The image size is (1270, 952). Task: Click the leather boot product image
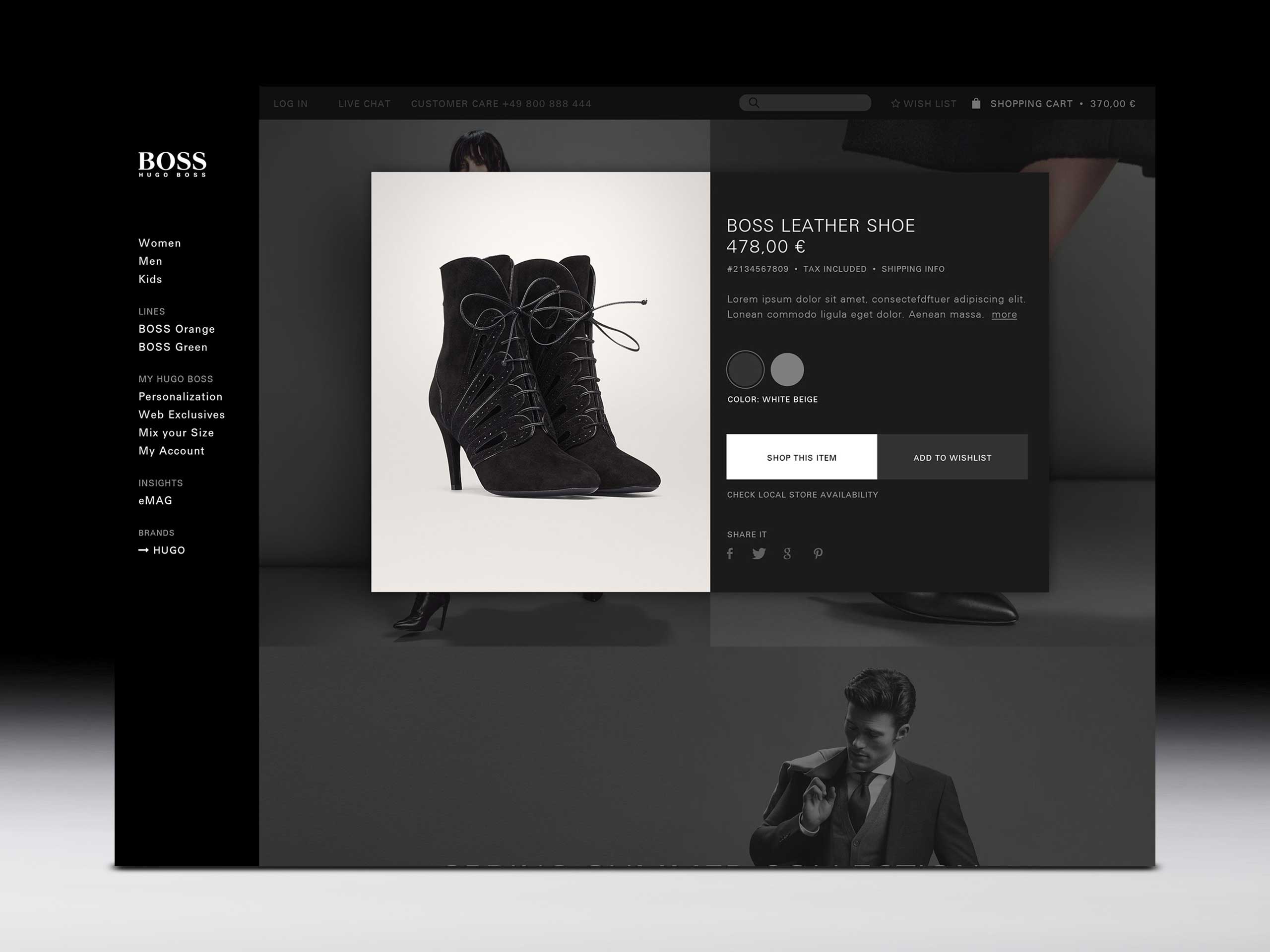541,382
